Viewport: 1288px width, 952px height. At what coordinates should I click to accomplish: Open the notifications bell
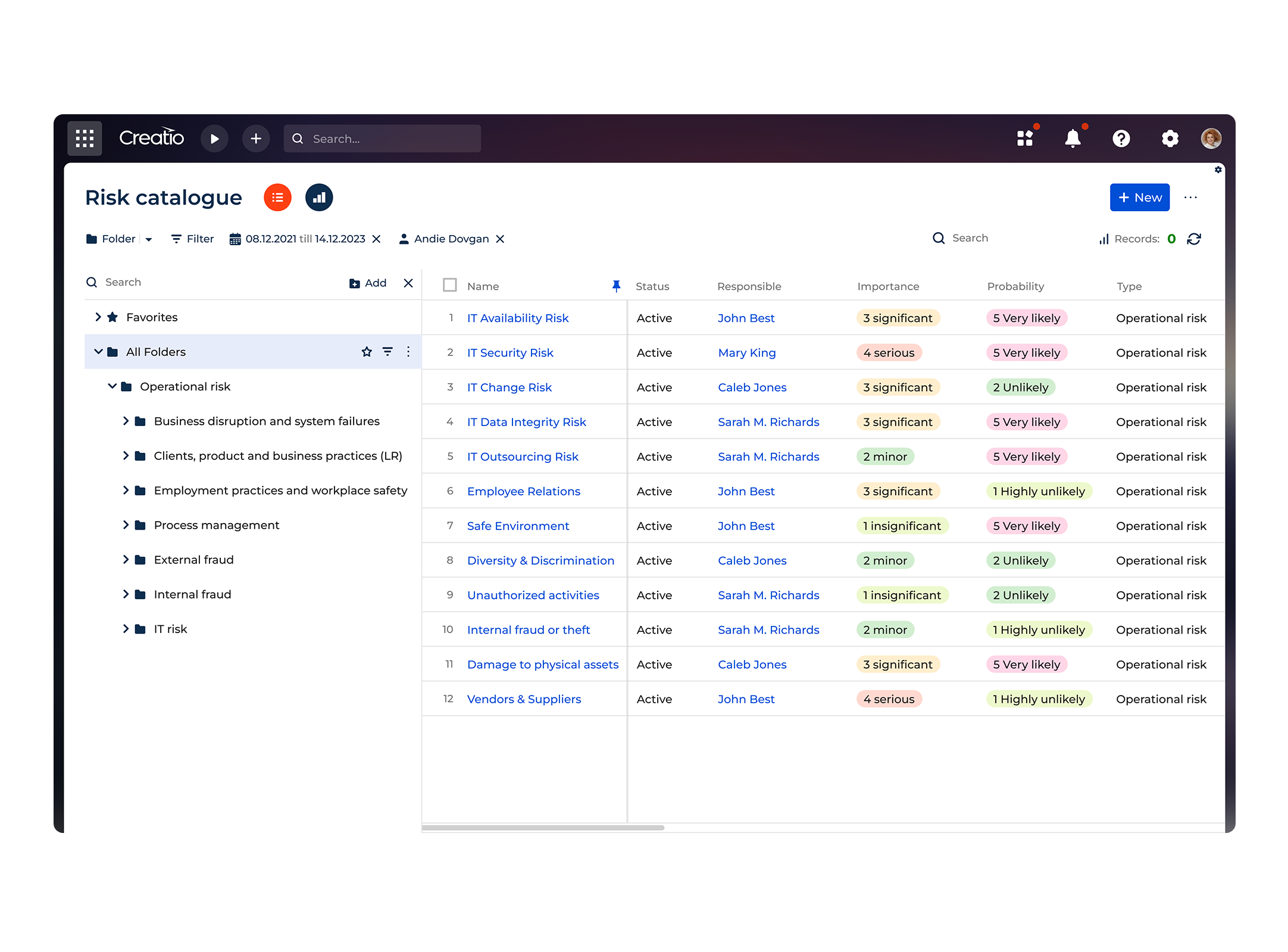pos(1073,138)
